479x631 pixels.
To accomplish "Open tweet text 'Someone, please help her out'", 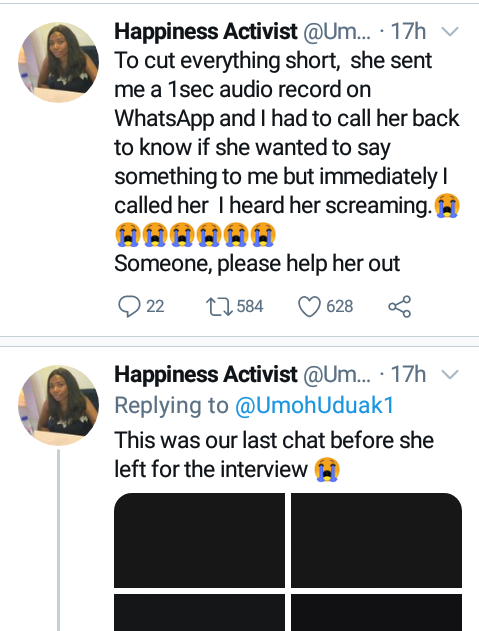I will [x=257, y=264].
